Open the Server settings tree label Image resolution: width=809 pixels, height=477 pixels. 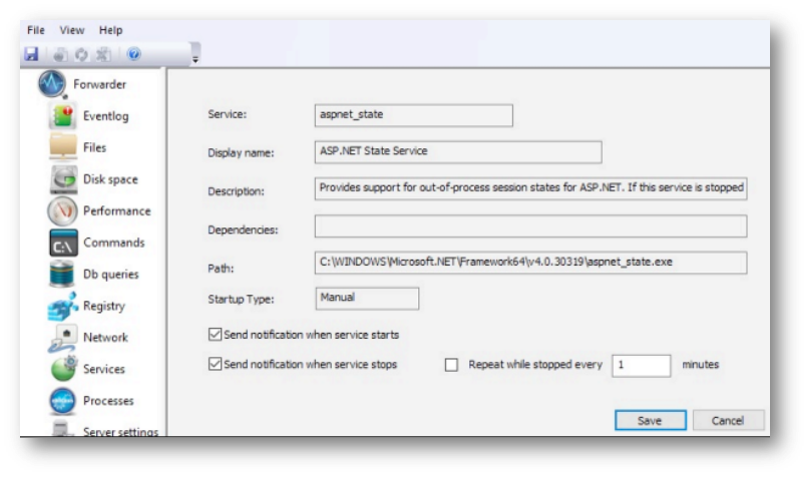(121, 432)
